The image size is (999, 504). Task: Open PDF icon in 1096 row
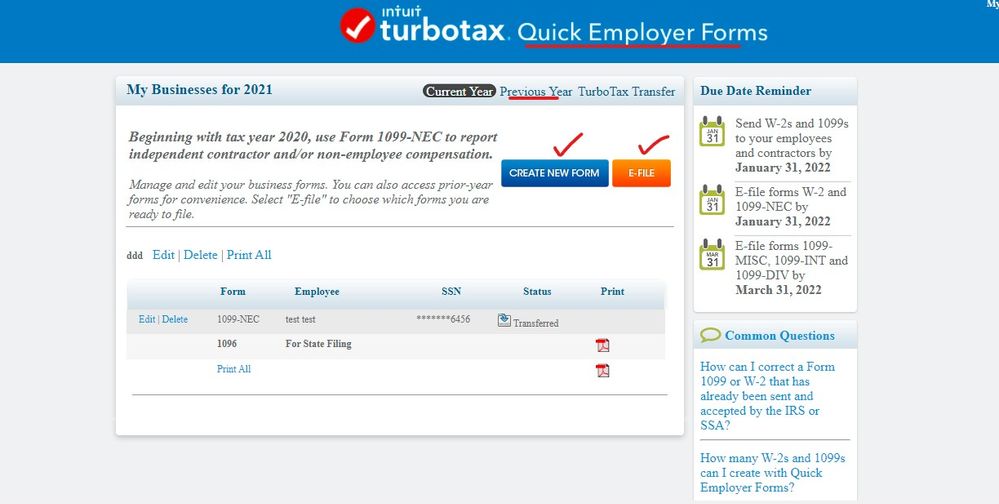603,345
